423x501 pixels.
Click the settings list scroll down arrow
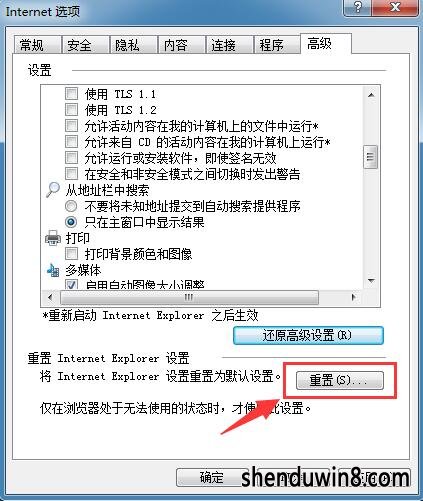click(x=371, y=281)
